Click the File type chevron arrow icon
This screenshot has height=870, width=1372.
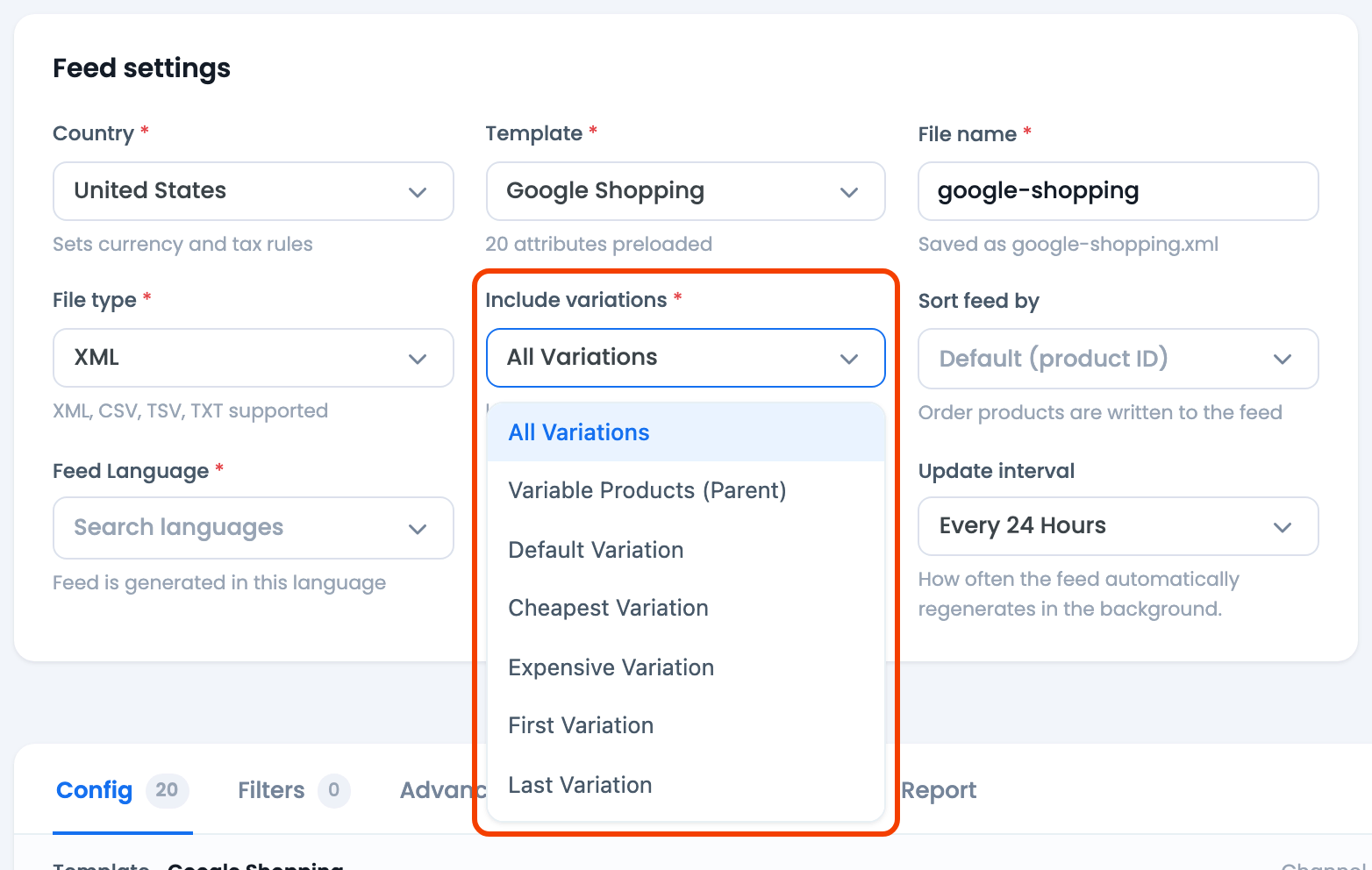pos(418,359)
